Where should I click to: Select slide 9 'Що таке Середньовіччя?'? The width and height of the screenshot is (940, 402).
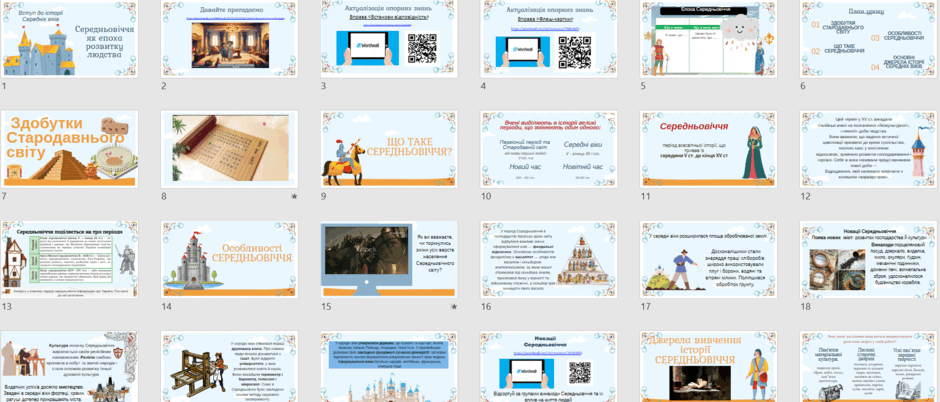pyautogui.click(x=389, y=149)
